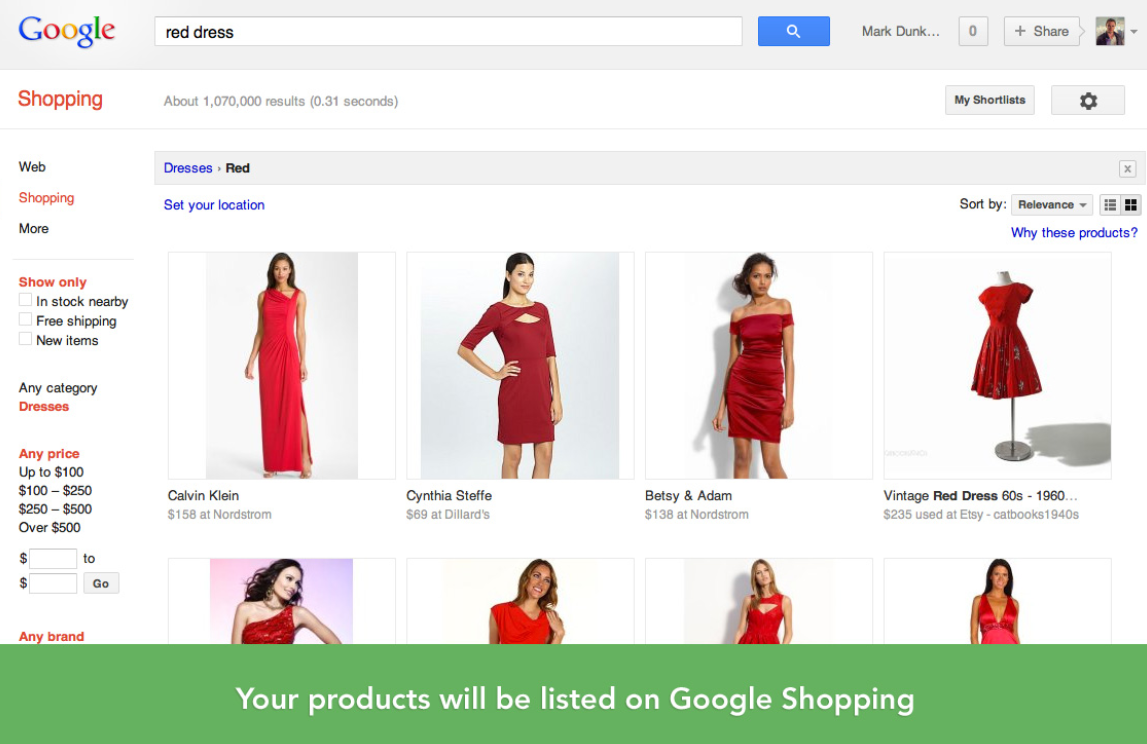Image resolution: width=1147 pixels, height=744 pixels.
Task: Switch results to grid view
Action: [x=1131, y=204]
